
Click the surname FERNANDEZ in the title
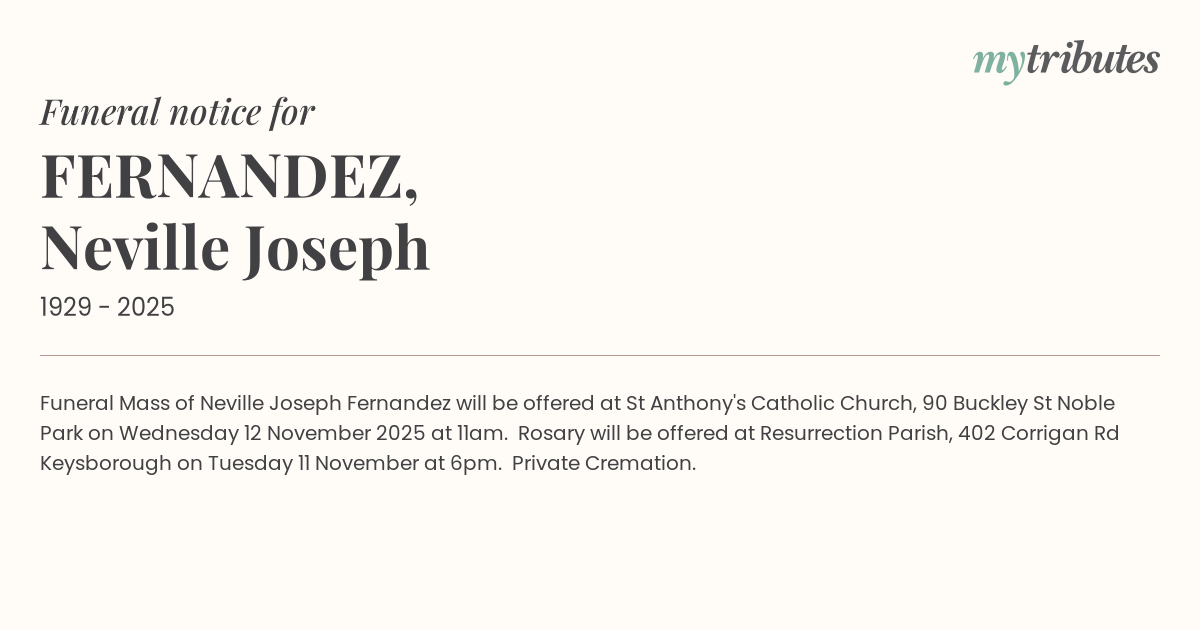click(x=222, y=176)
